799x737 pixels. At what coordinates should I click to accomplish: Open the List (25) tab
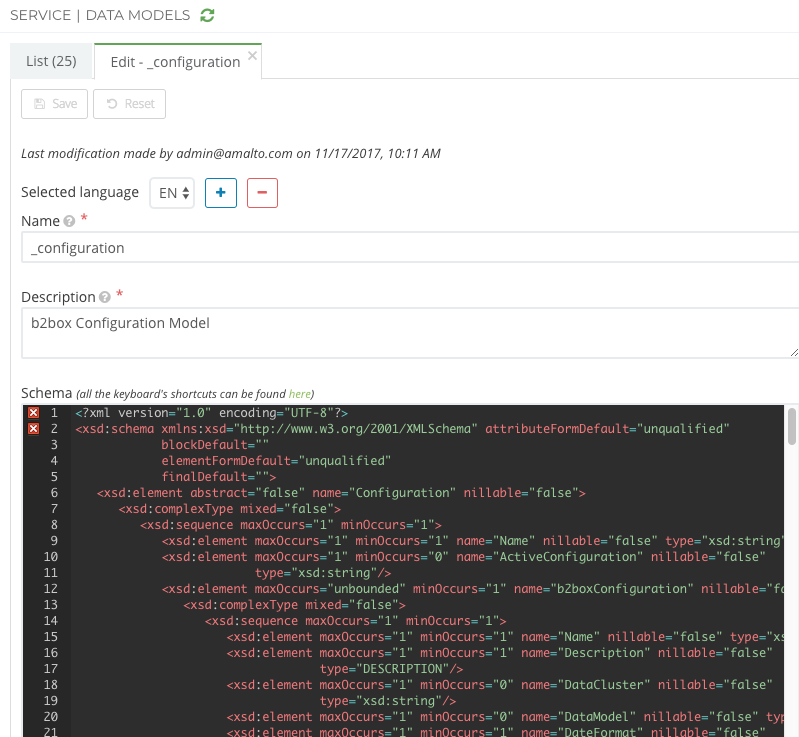[51, 61]
